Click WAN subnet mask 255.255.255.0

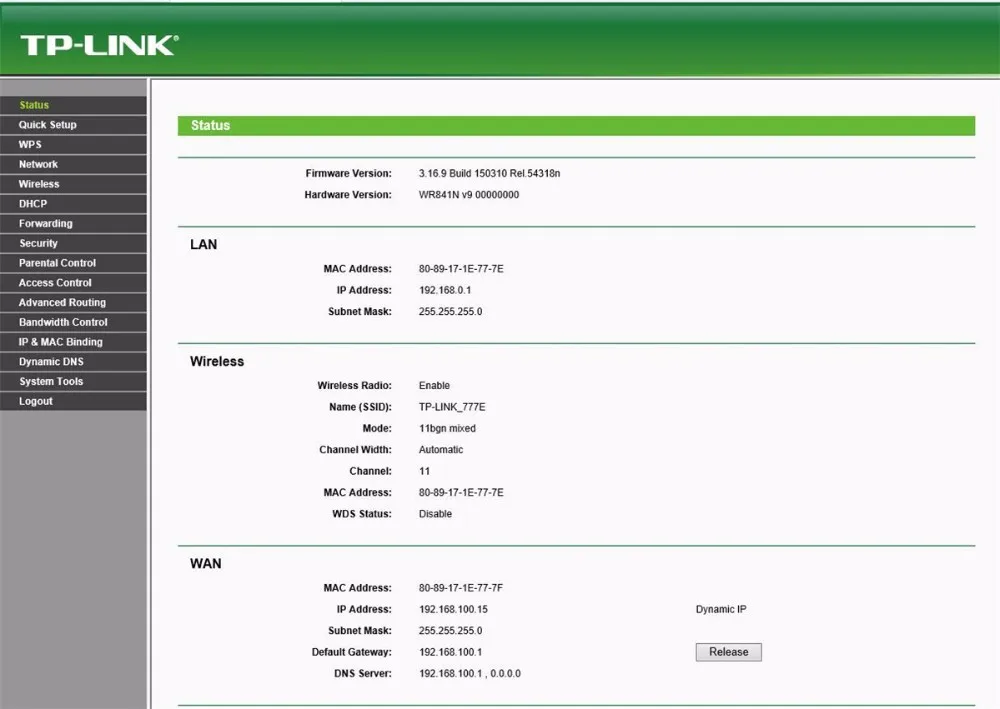(450, 631)
